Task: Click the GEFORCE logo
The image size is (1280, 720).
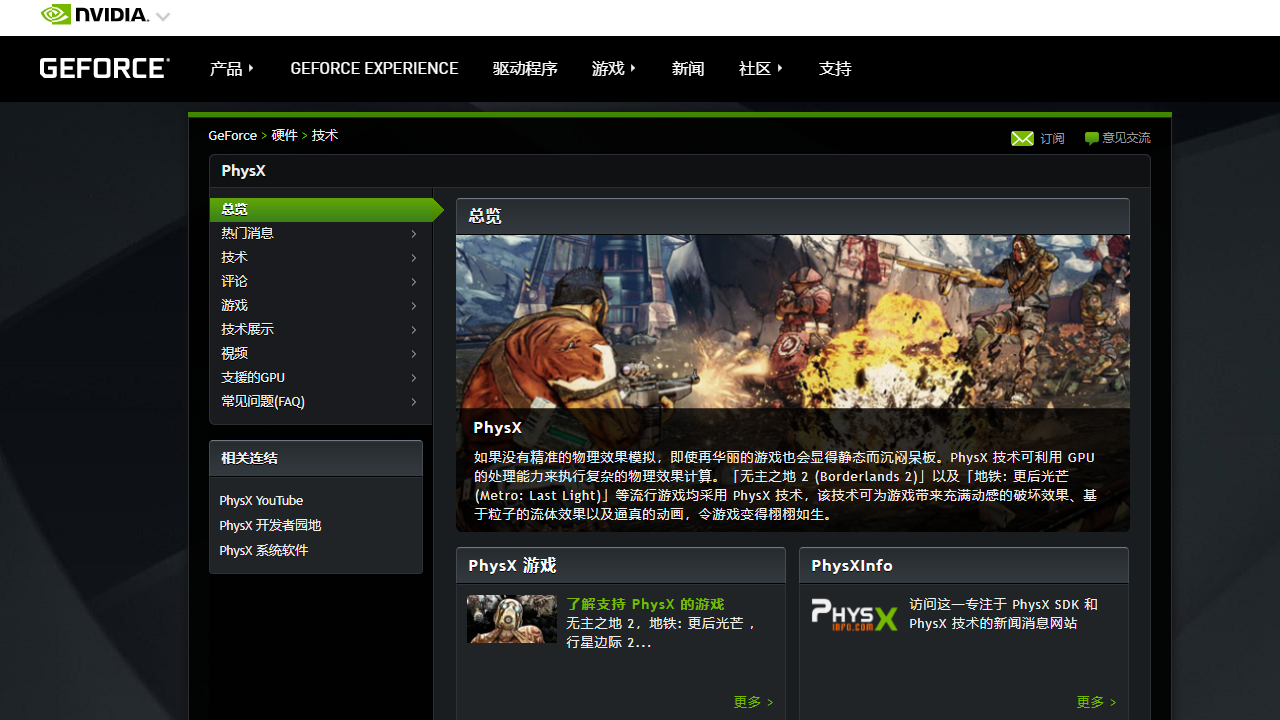Action: pyautogui.click(x=103, y=67)
